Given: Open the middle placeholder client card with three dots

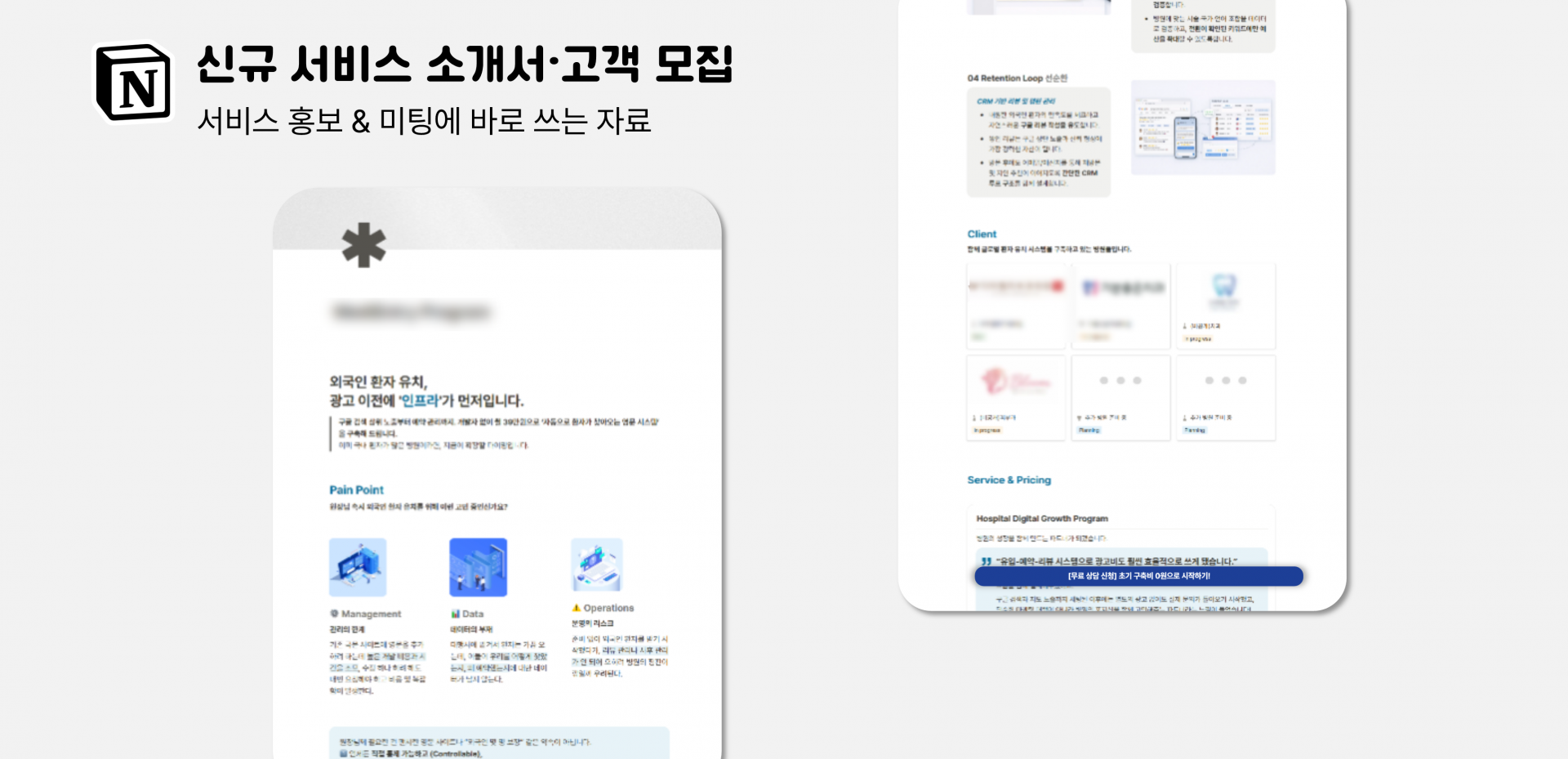Looking at the screenshot, I should coord(1120,398).
